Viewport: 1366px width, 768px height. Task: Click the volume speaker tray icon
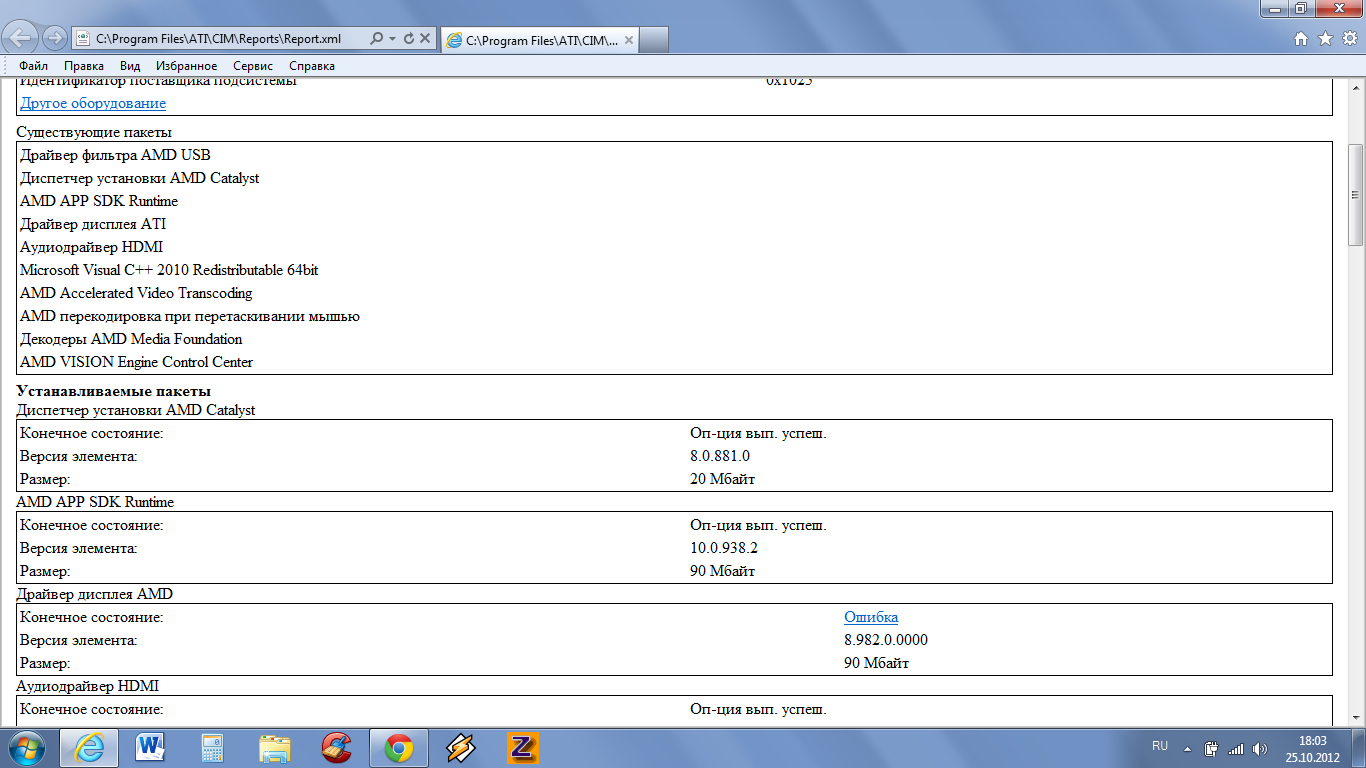(x=1260, y=747)
